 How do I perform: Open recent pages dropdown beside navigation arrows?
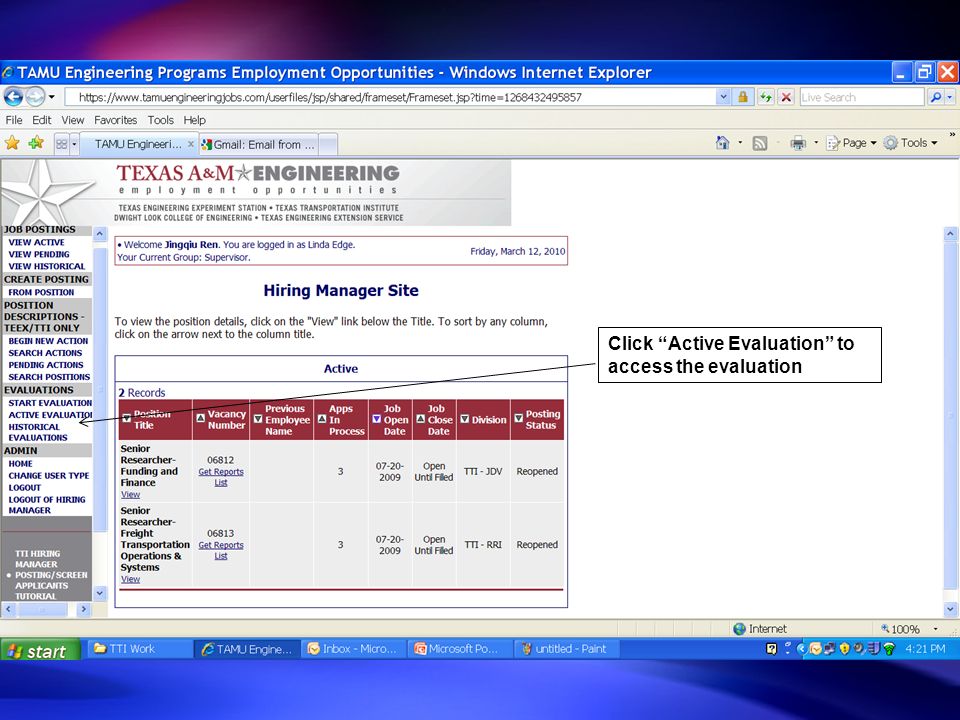pyautogui.click(x=52, y=97)
